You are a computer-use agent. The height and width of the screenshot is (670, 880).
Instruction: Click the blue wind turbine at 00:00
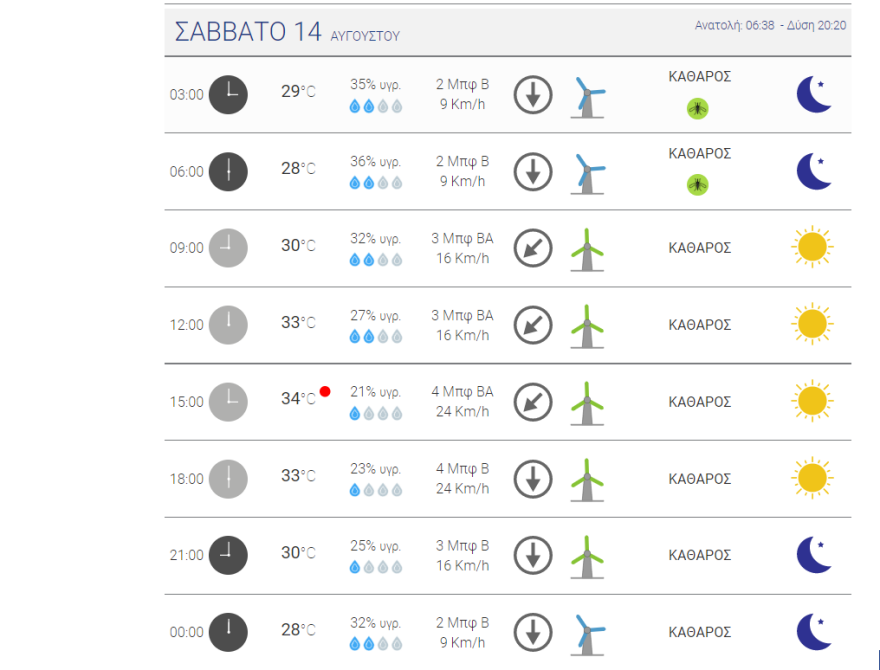click(588, 633)
